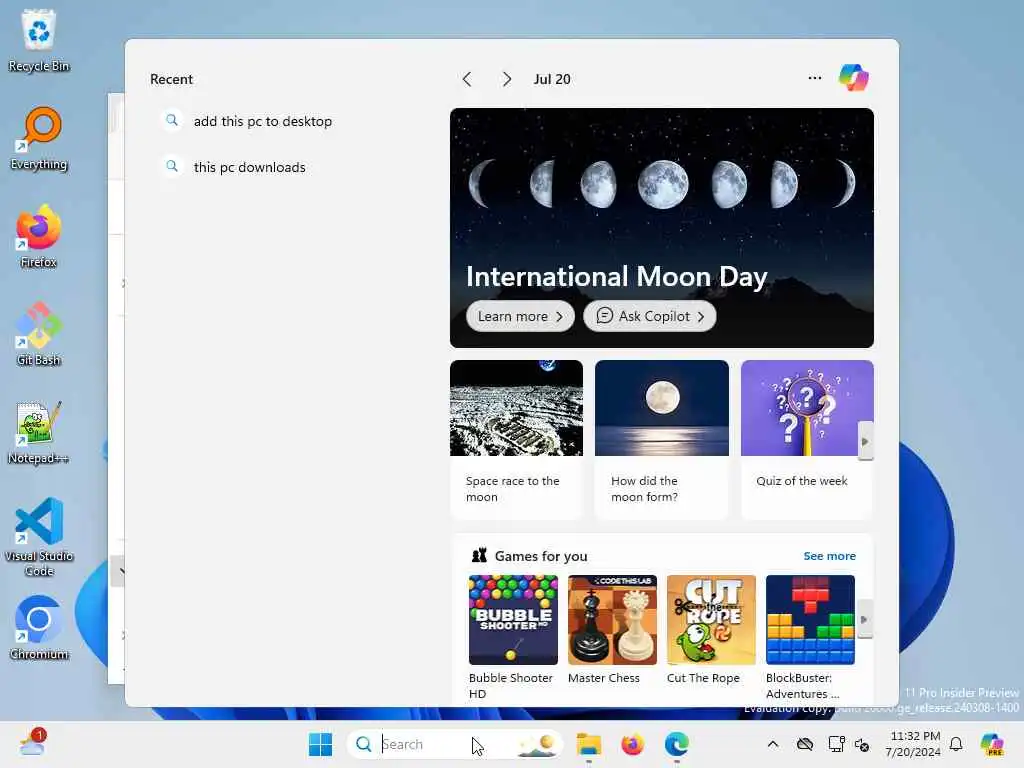Click See more games link
Screen dimensions: 1024x768
(x=829, y=556)
